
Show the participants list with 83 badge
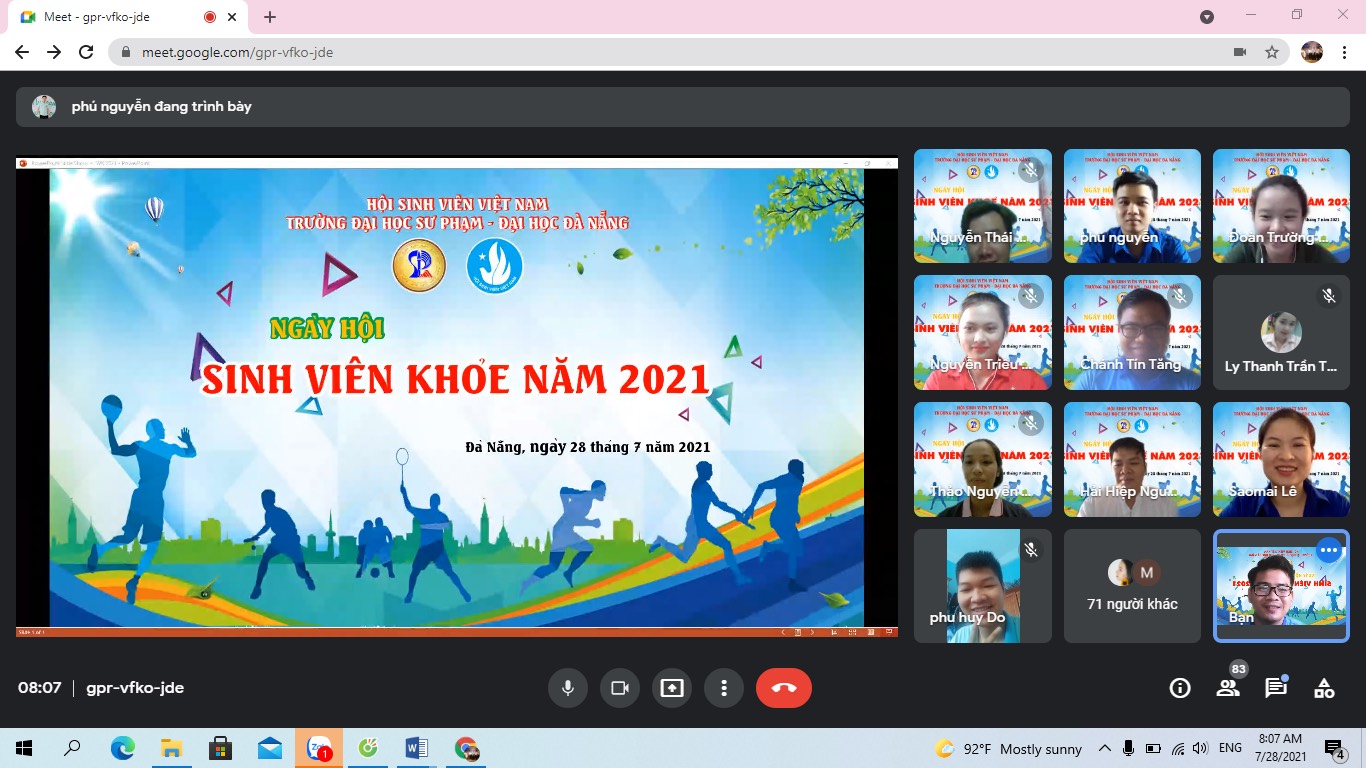[x=1228, y=688]
